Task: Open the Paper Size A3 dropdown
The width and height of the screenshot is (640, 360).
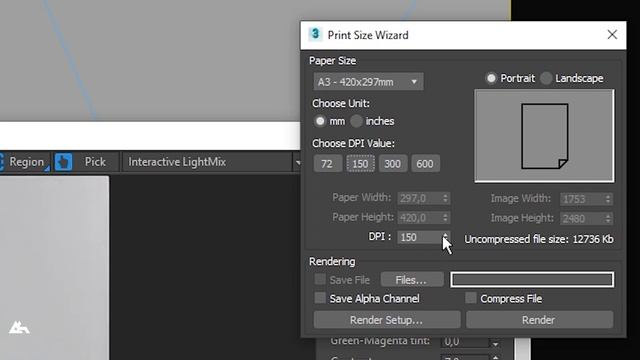Action: click(368, 82)
